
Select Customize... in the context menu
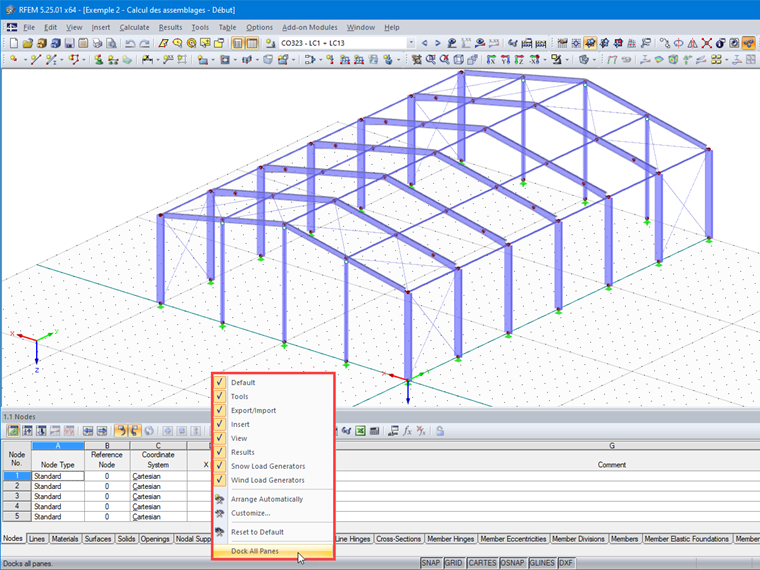point(273,513)
